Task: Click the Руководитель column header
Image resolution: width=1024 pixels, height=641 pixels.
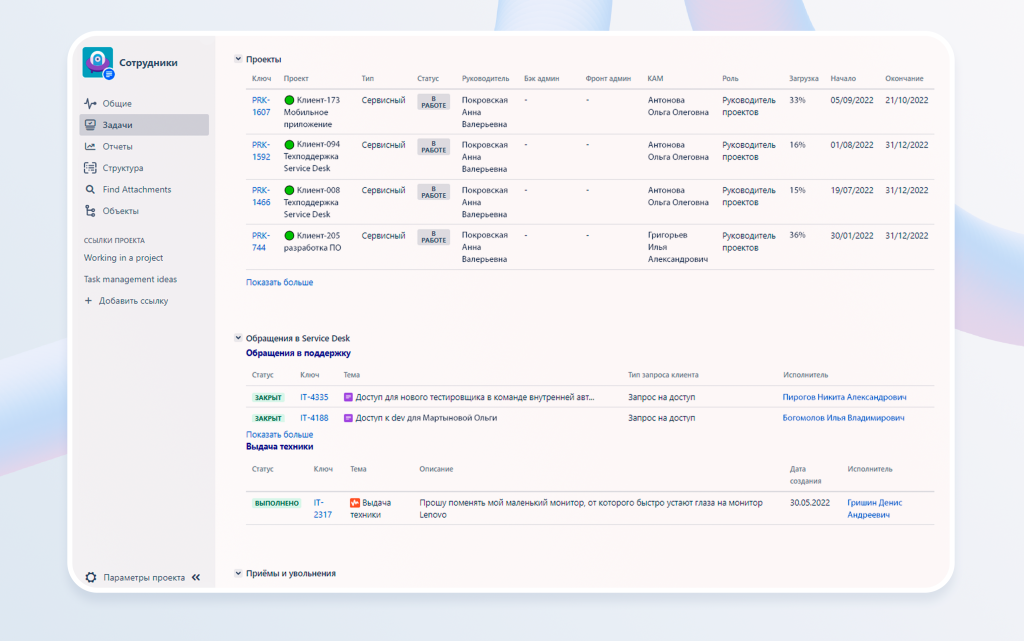Action: point(485,78)
